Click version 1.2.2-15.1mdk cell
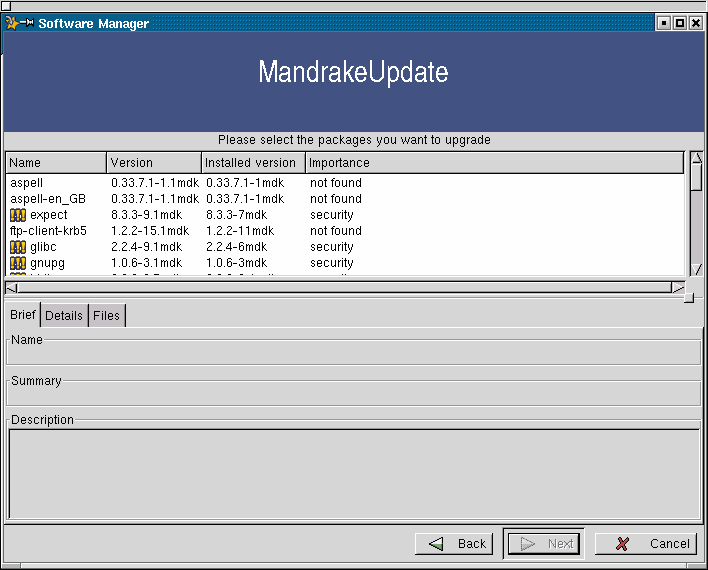Viewport: 708px width, 570px height. pos(150,231)
